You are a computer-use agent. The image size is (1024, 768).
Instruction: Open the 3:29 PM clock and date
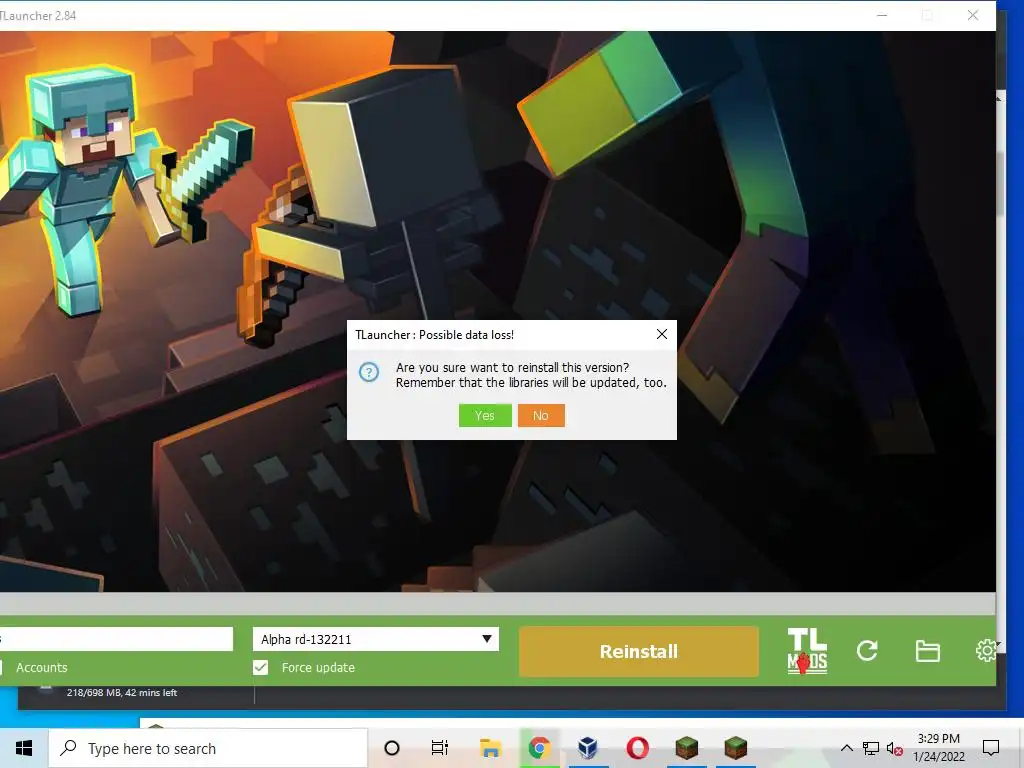938,748
